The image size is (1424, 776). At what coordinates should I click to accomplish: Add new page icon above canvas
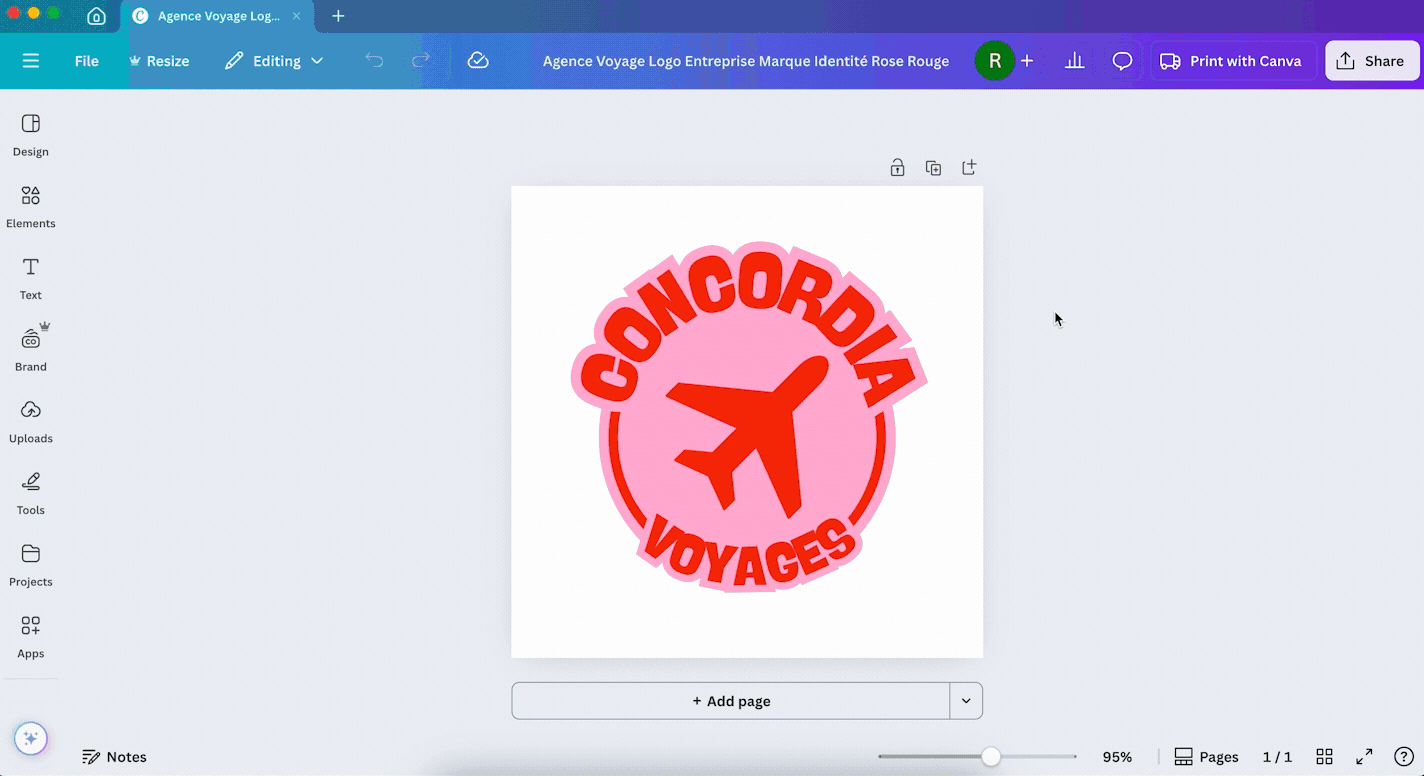point(968,168)
